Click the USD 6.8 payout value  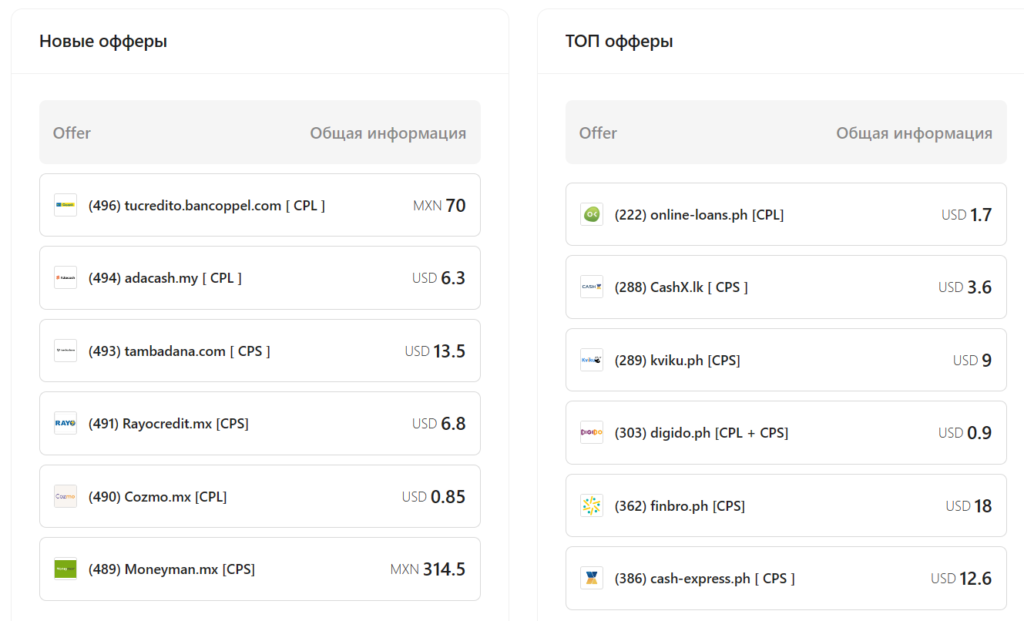click(x=439, y=423)
